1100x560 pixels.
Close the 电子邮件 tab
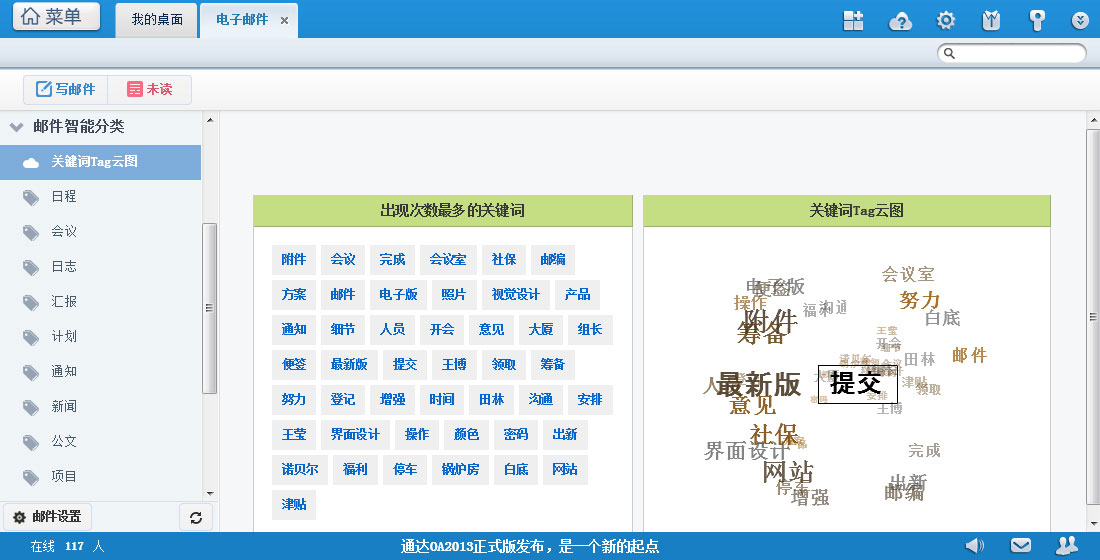click(x=284, y=20)
